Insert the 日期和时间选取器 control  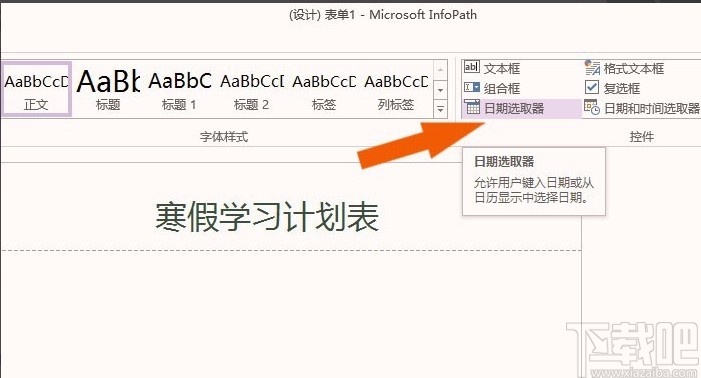642,108
